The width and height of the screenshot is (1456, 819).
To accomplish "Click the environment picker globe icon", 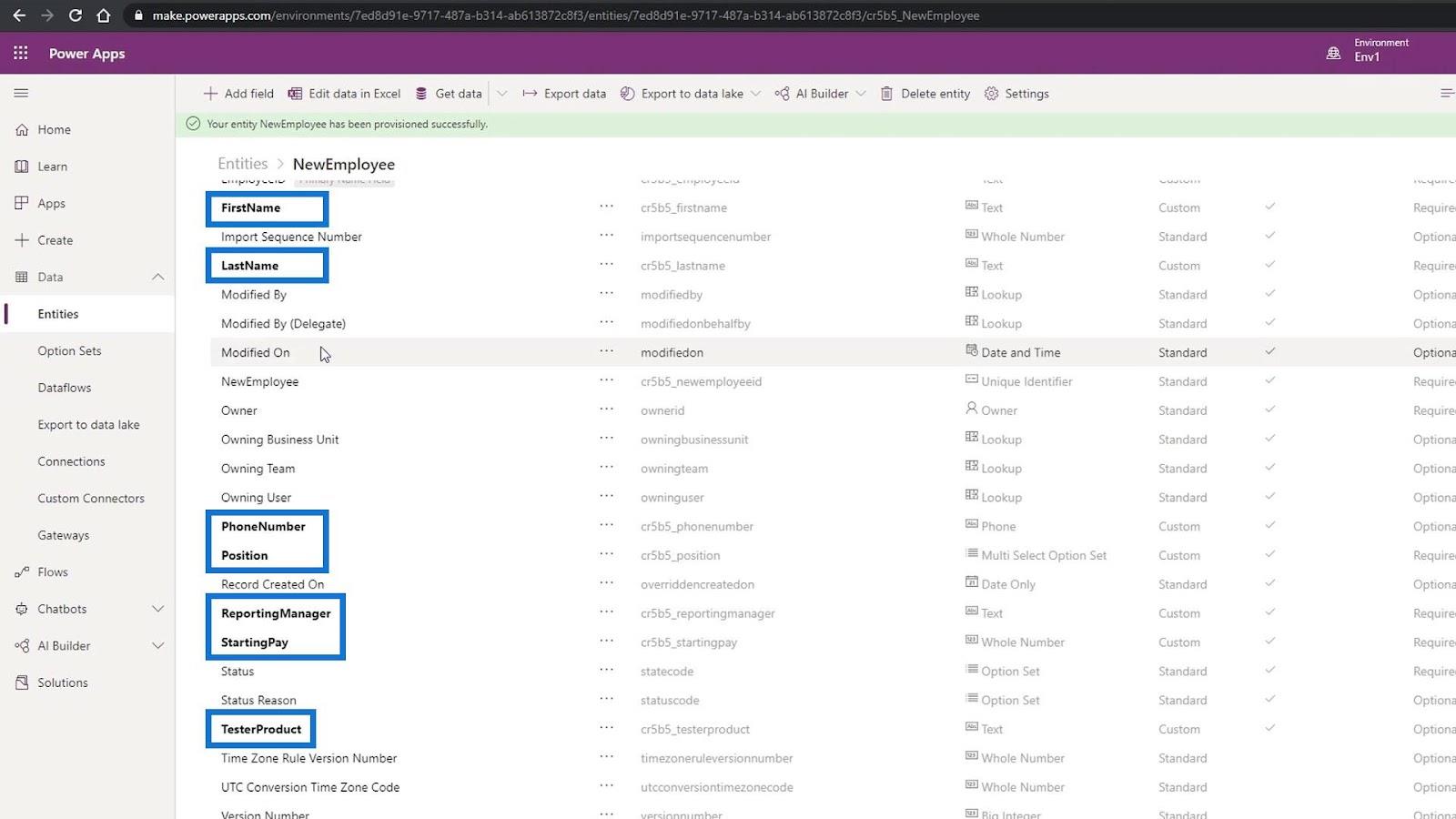I will [x=1333, y=53].
